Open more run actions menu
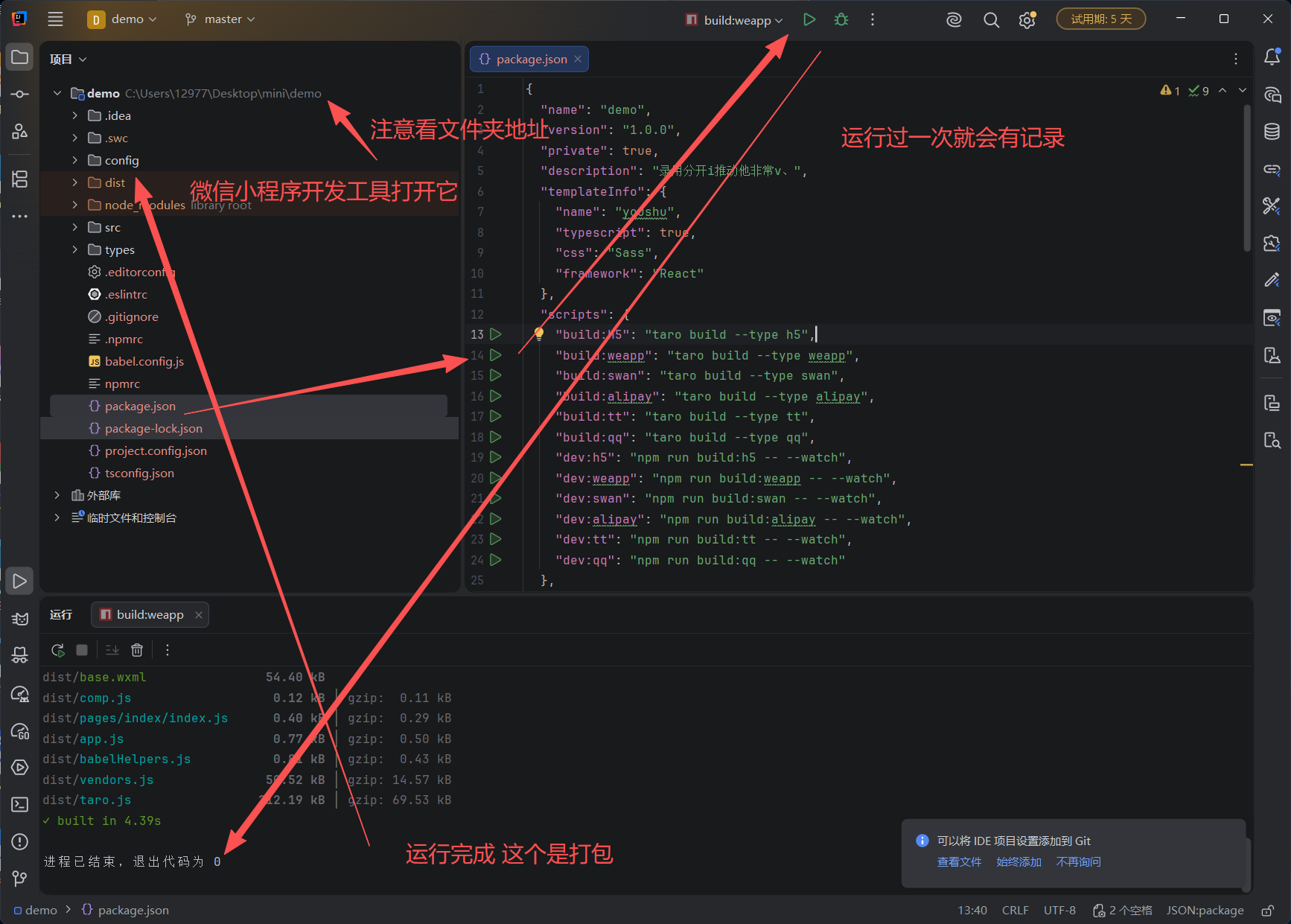 point(873,19)
